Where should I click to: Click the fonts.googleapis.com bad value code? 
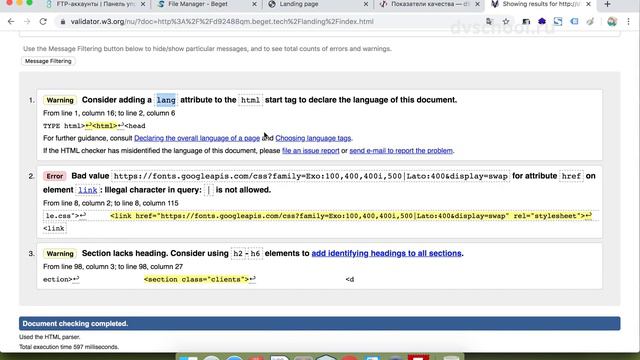[x=311, y=176]
